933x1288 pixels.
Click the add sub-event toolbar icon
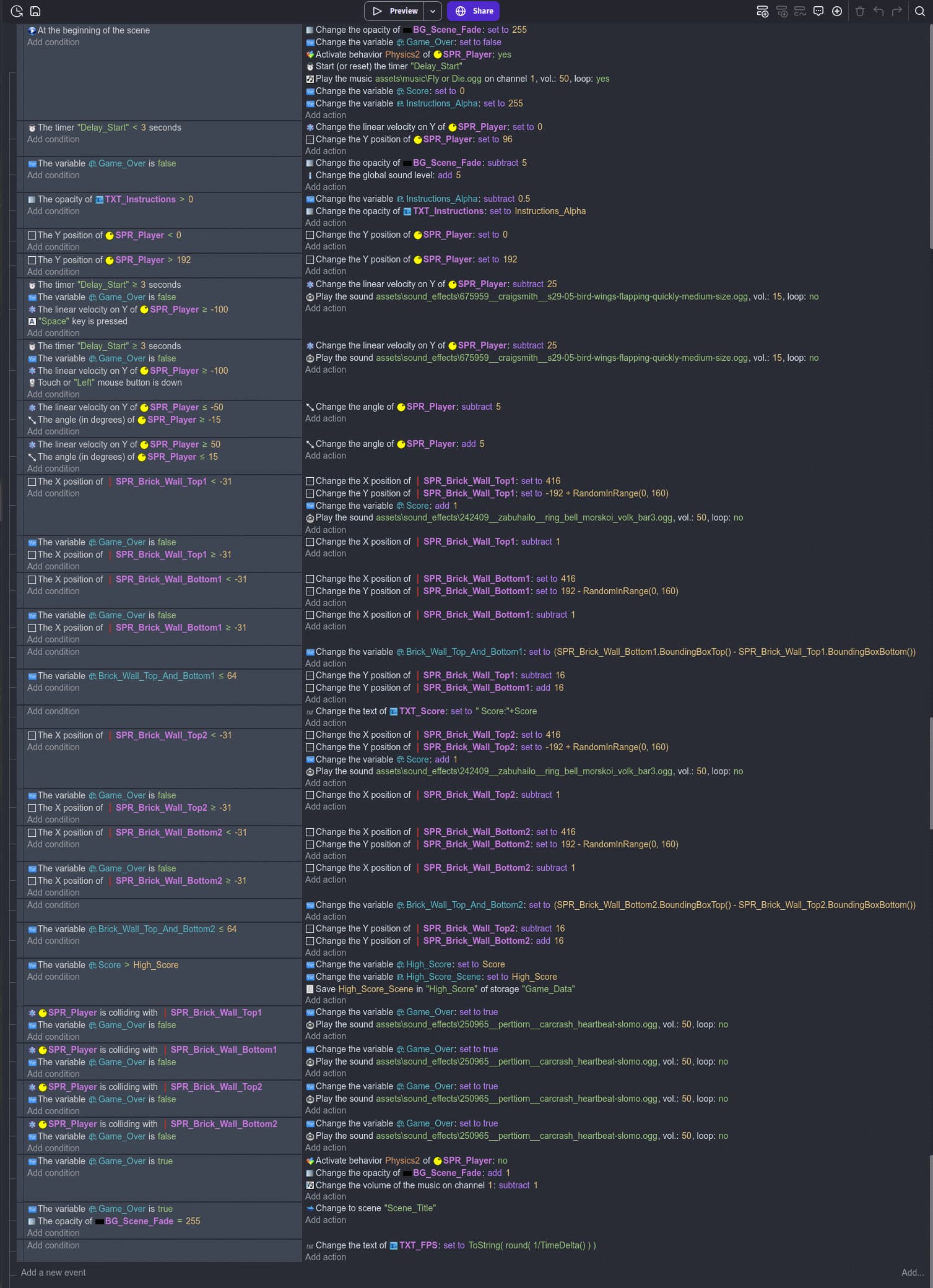(782, 11)
